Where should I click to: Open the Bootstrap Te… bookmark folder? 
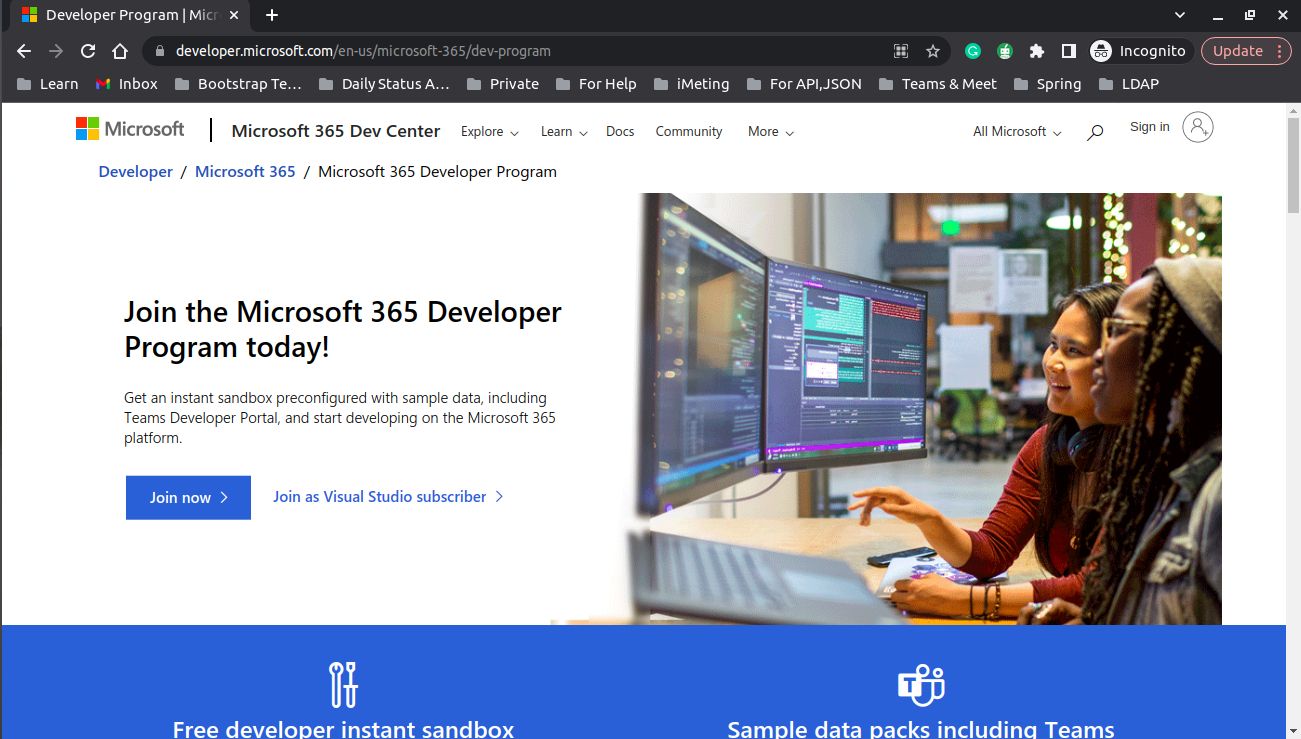[x=238, y=84]
